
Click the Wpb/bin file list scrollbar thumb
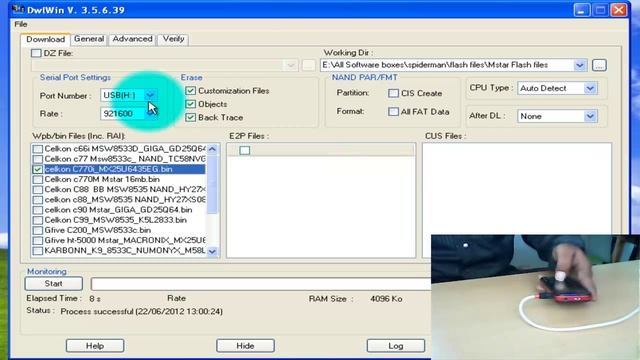tap(212, 184)
